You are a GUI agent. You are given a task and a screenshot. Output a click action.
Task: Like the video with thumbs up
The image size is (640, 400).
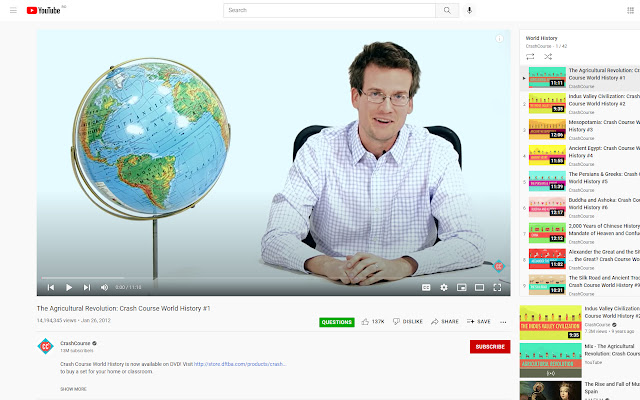[373, 322]
